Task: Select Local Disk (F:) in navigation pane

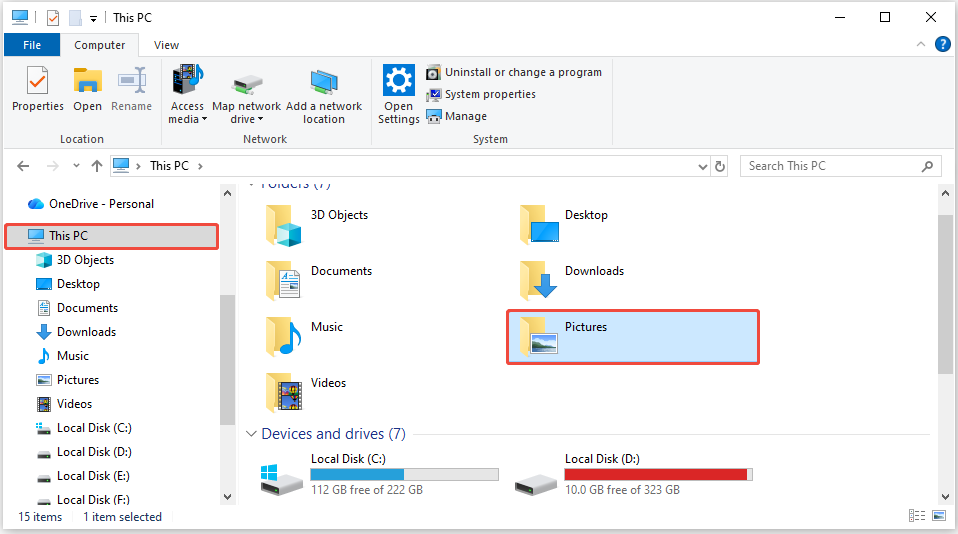Action: point(83,500)
